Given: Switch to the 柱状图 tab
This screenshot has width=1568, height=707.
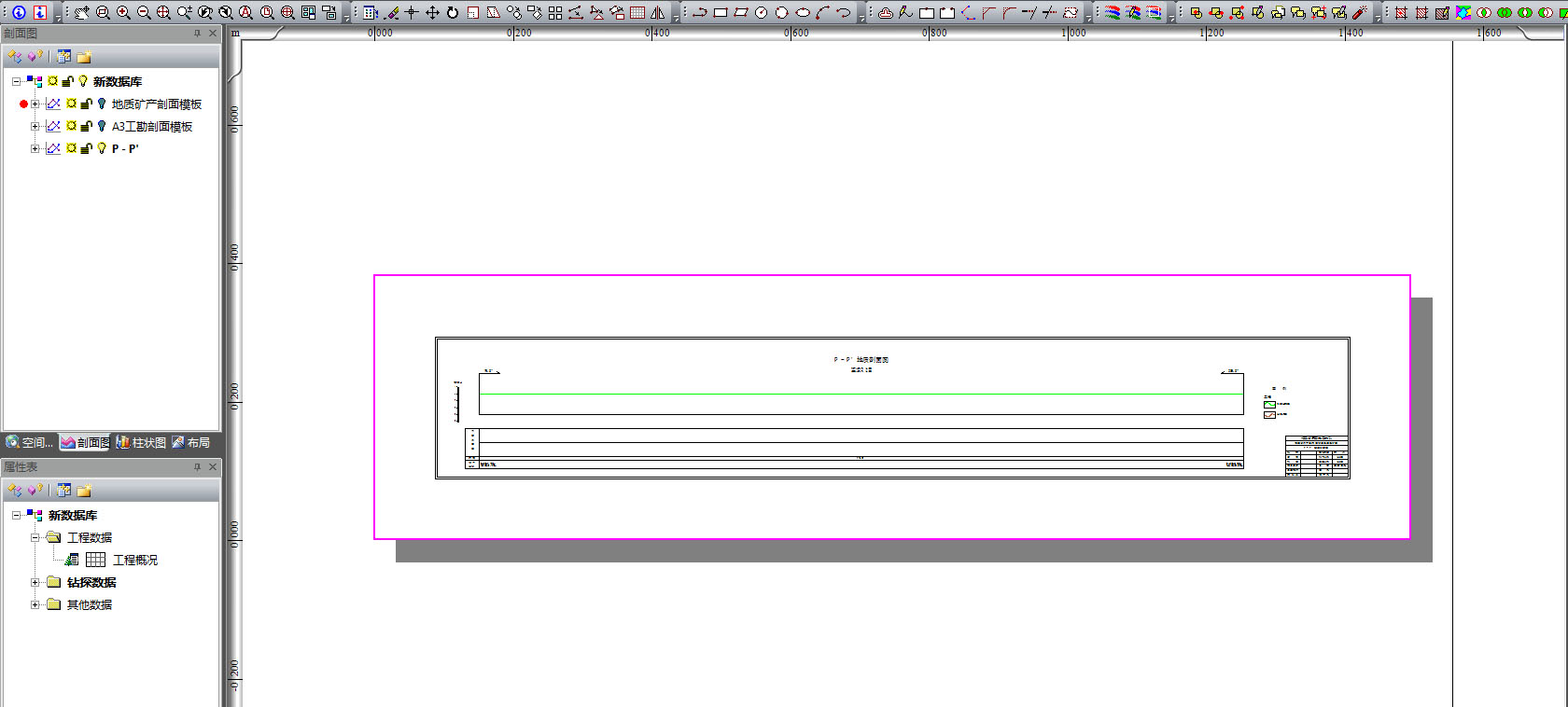Looking at the screenshot, I should (x=141, y=442).
